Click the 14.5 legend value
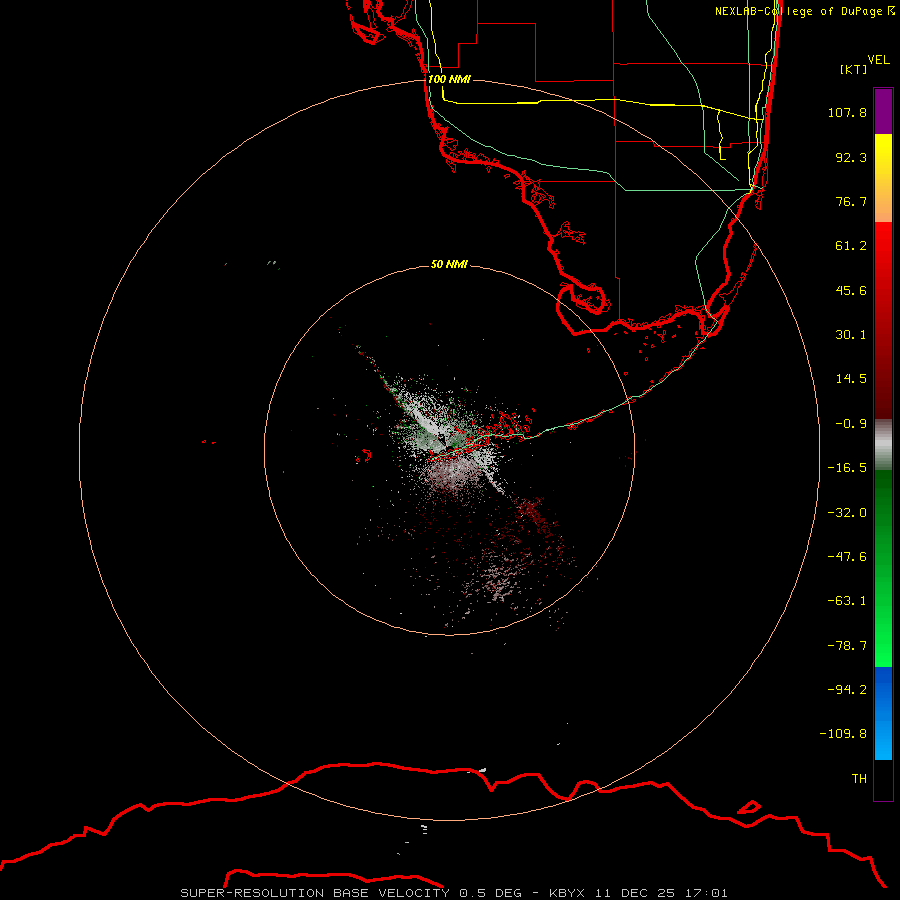The height and width of the screenshot is (900, 900). 851,379
